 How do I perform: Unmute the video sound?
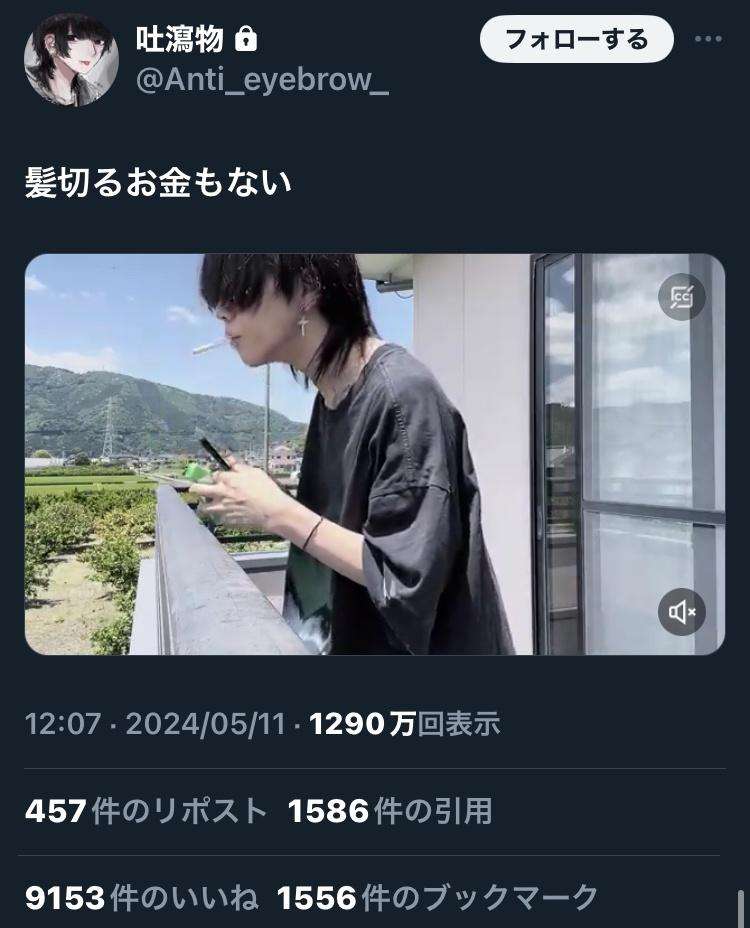pyautogui.click(x=681, y=612)
